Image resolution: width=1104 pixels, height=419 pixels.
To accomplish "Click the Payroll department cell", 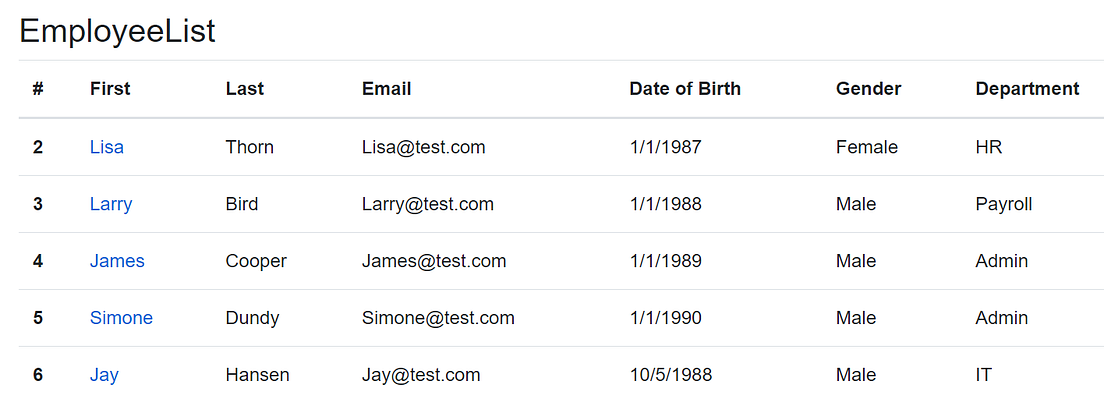I will coord(1003,204).
